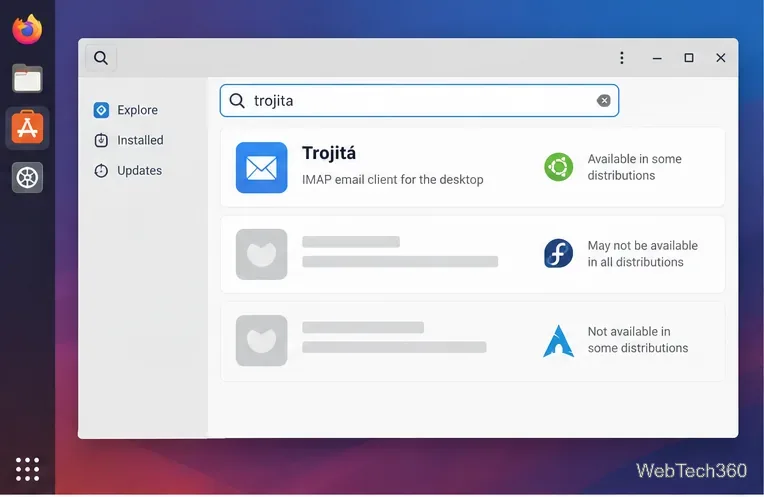
Task: Open the Files app in the dock
Action: 27,78
